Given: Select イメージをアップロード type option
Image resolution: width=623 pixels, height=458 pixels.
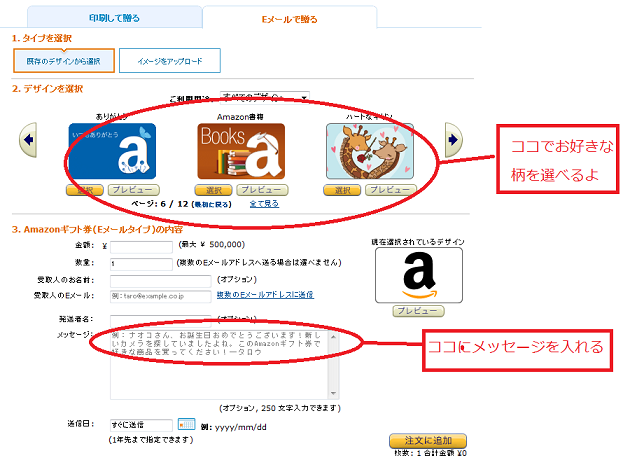Looking at the screenshot, I should click(x=170, y=61).
